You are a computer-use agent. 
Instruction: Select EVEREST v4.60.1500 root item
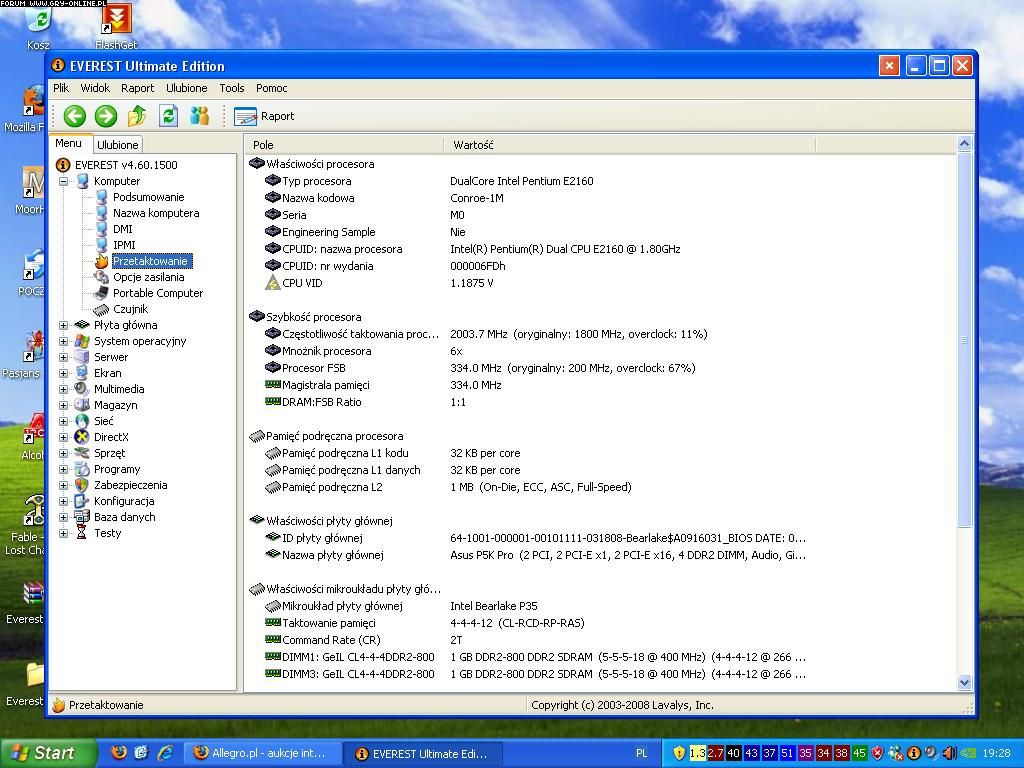(126, 165)
